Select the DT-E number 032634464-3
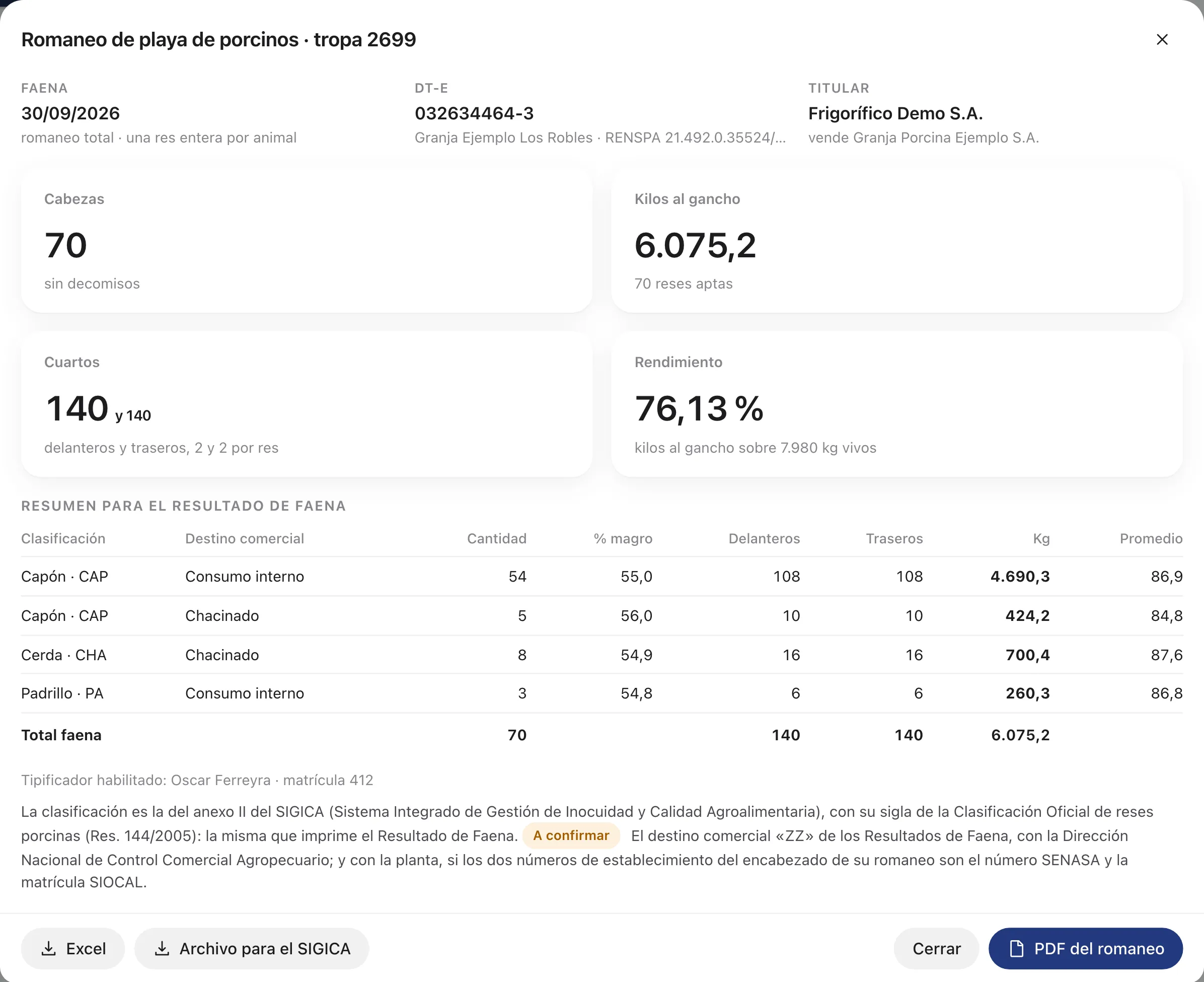The height and width of the screenshot is (982, 1204). tap(474, 113)
